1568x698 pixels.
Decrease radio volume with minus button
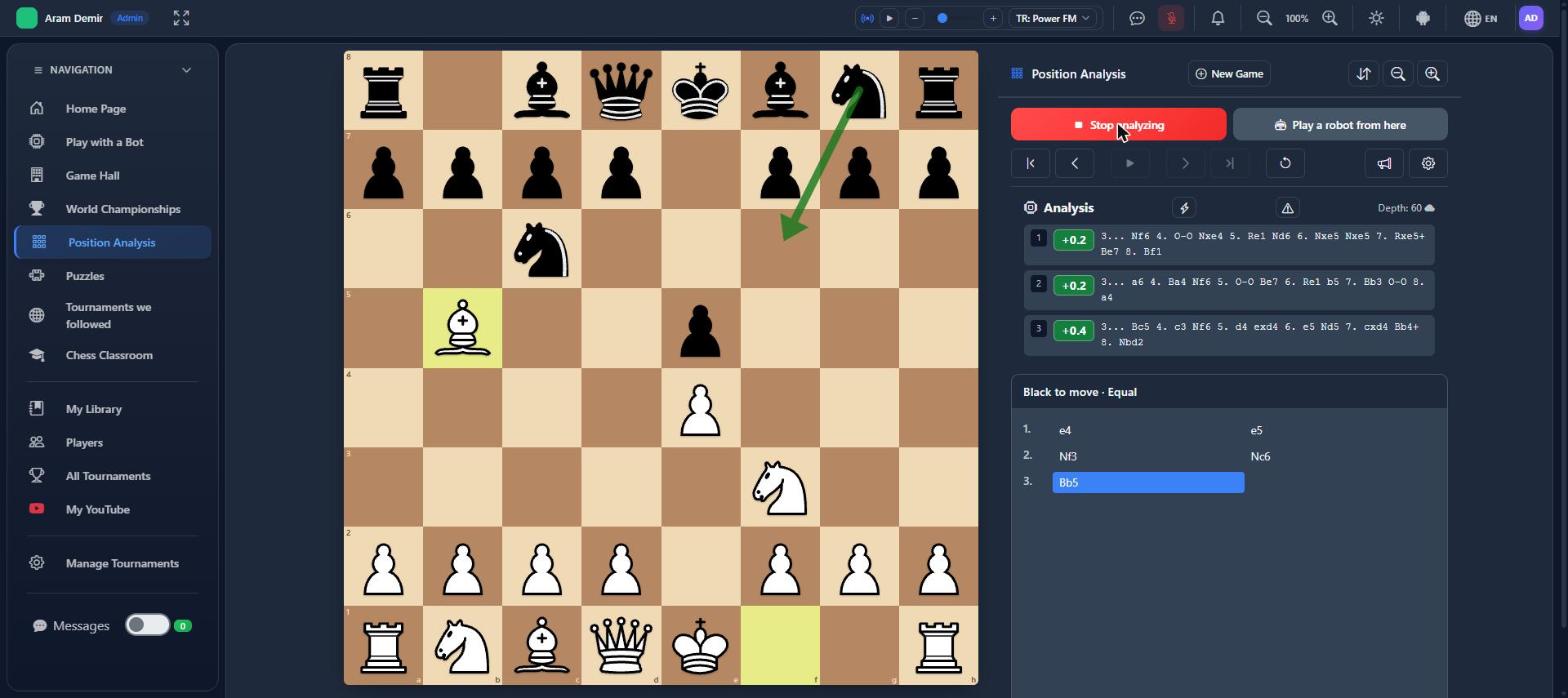pyautogui.click(x=914, y=18)
